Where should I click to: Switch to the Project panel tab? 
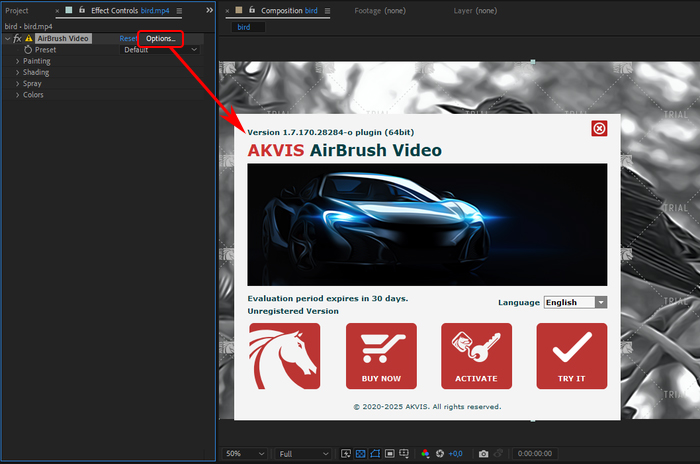click(x=17, y=11)
